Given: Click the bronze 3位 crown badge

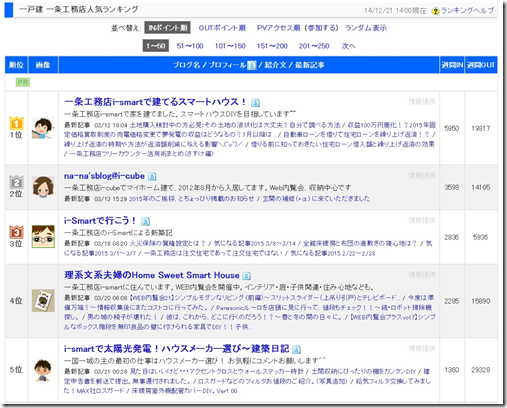Looking at the screenshot, I should pyautogui.click(x=16, y=232).
